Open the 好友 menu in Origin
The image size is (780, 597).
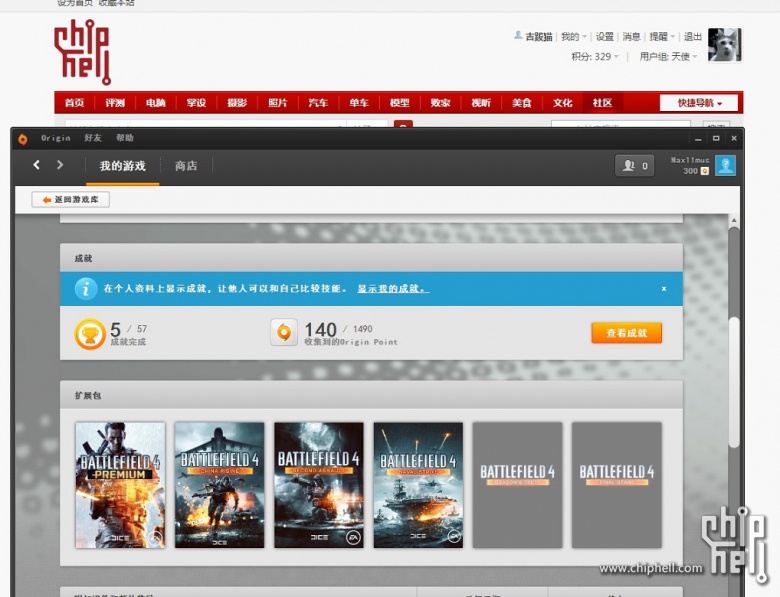pyautogui.click(x=93, y=138)
